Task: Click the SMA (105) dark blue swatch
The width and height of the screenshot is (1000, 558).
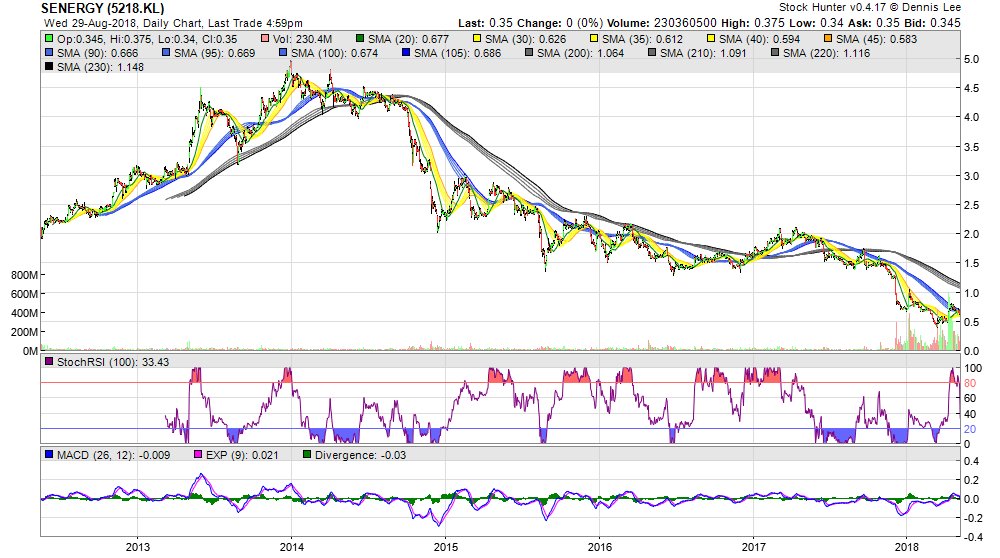Action: 406,53
